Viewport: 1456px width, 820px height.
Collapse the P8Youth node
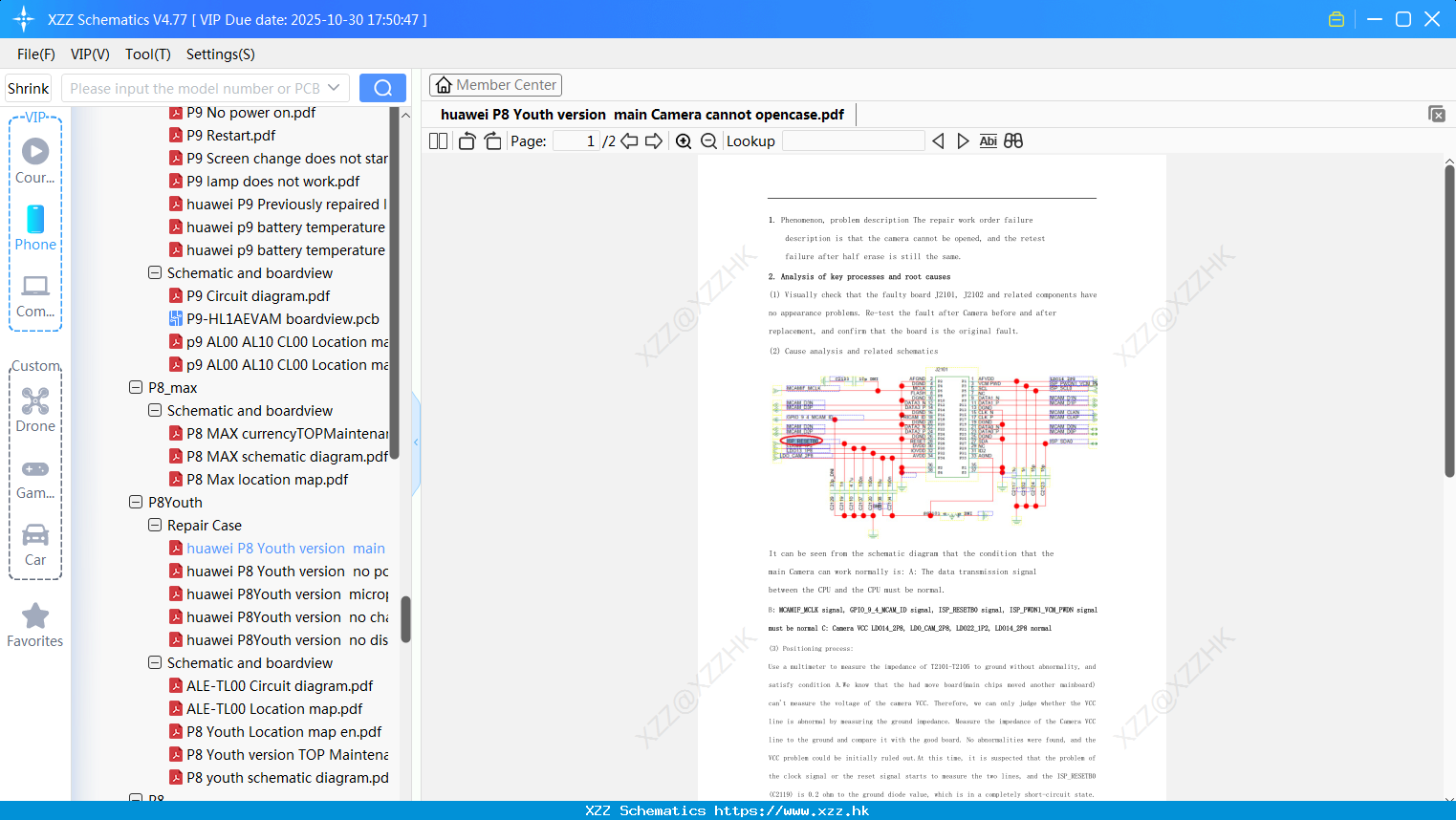pyautogui.click(x=136, y=503)
